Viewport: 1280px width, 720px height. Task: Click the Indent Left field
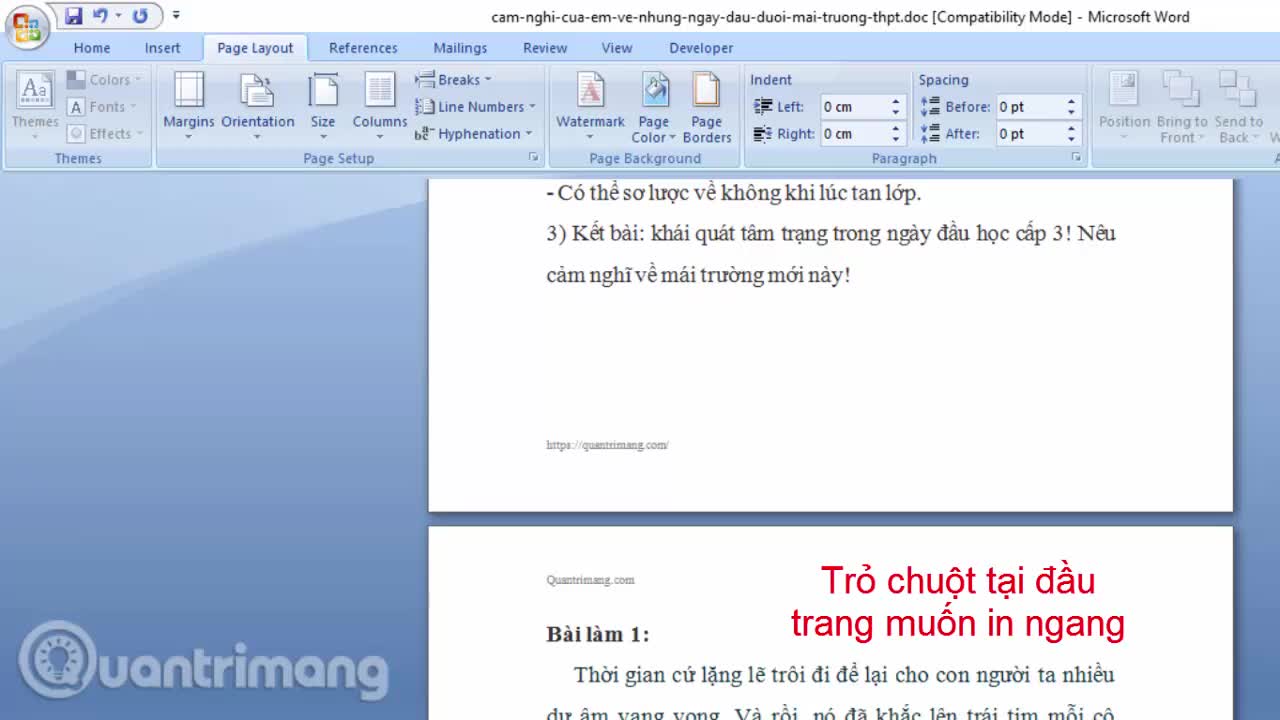854,107
